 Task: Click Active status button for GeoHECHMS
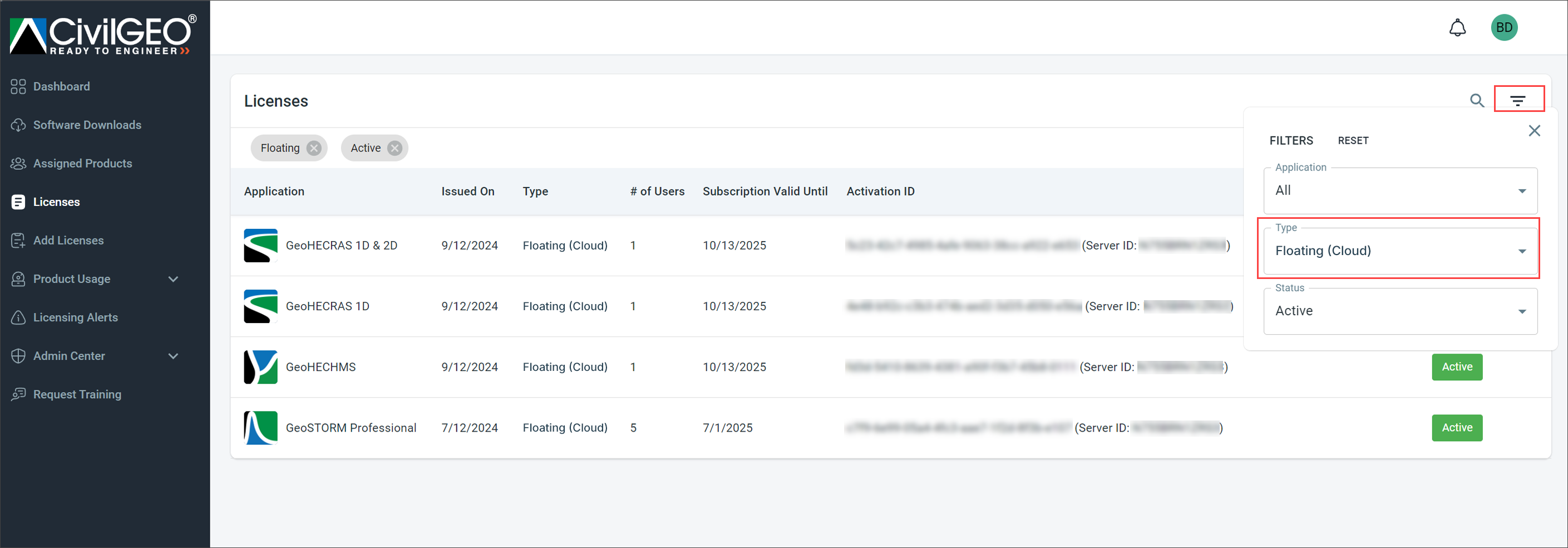pos(1456,367)
